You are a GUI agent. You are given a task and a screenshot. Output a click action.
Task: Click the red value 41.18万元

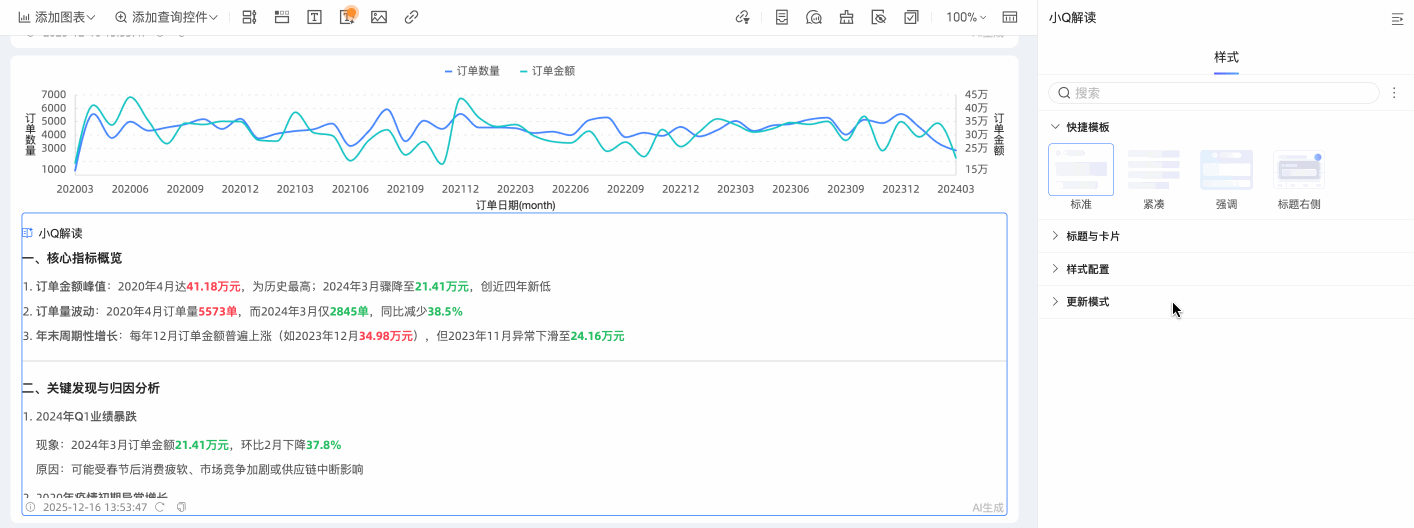point(213,286)
